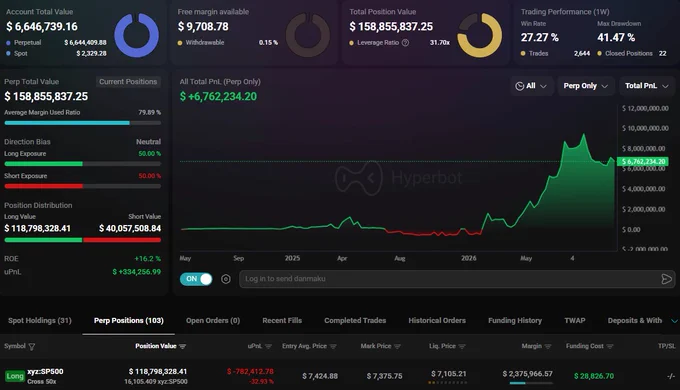Click the TP/SL value on xyz:SP500 row
The image size is (680, 390).
(671, 377)
